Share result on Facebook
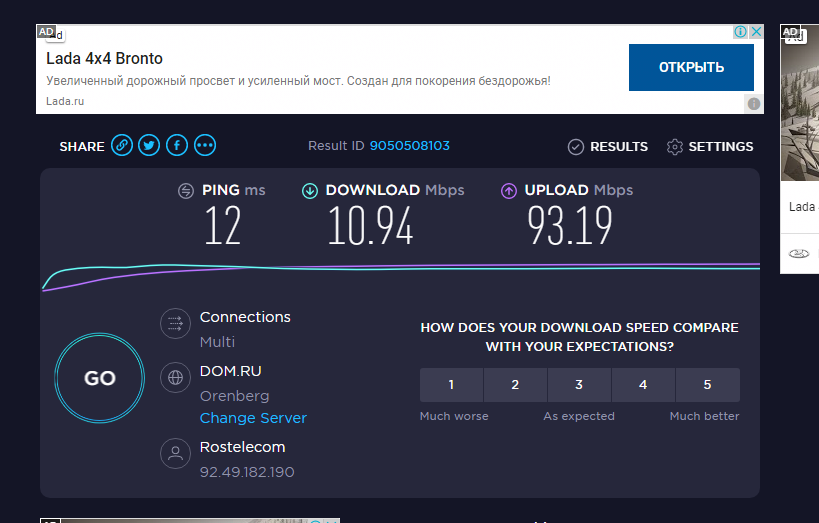Screen dimensions: 819x523 (x=177, y=146)
